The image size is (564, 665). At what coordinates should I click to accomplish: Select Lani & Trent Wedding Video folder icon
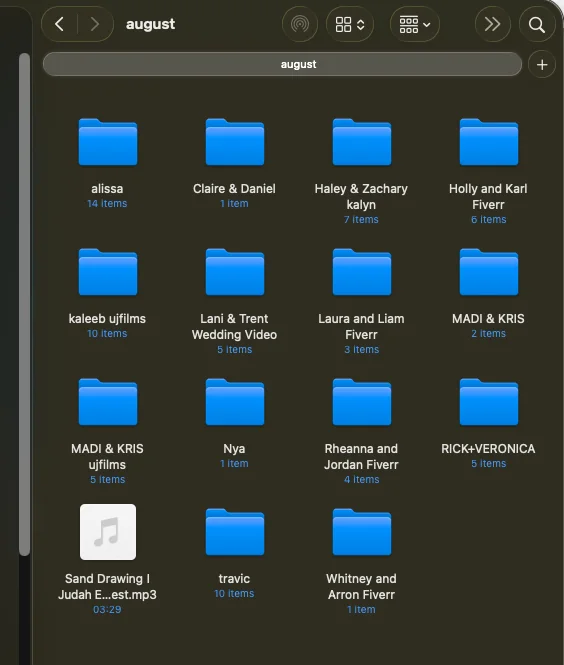tap(235, 272)
